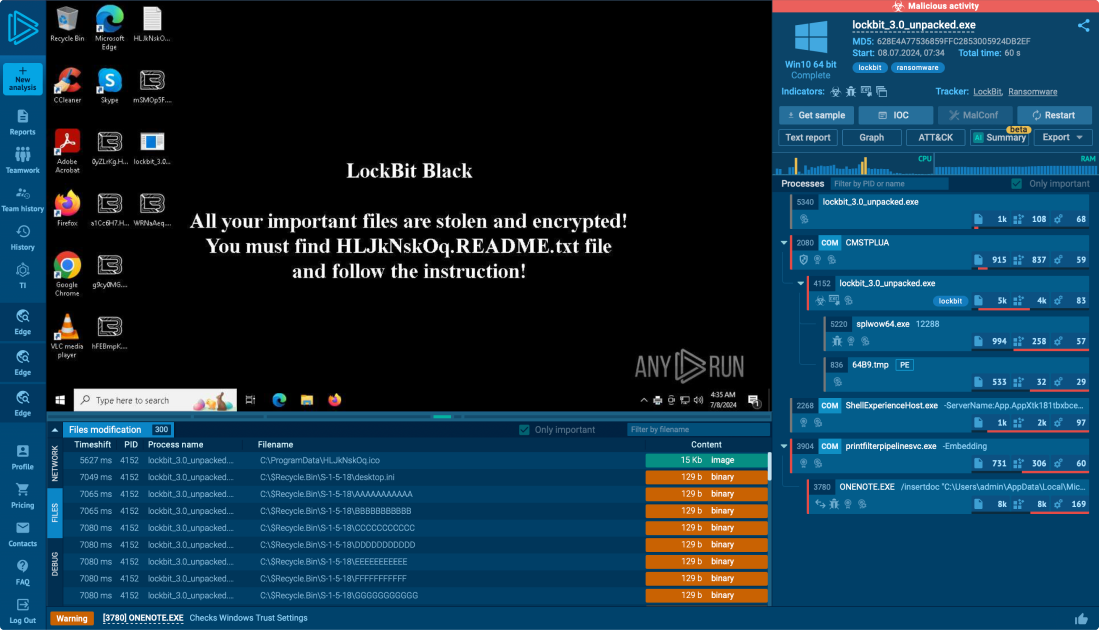This screenshot has height=630, width=1099.
Task: Open Profile in the sidebar
Action: point(22,457)
